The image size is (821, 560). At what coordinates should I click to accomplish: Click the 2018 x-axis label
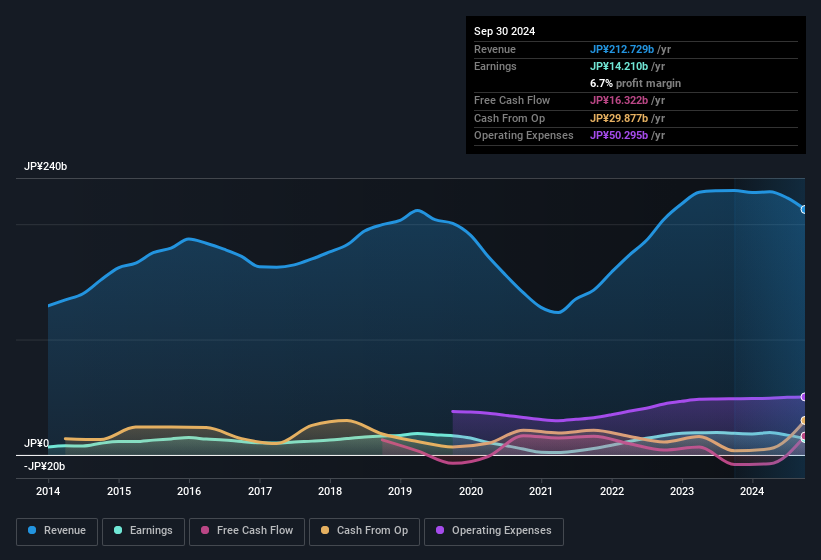click(x=330, y=491)
